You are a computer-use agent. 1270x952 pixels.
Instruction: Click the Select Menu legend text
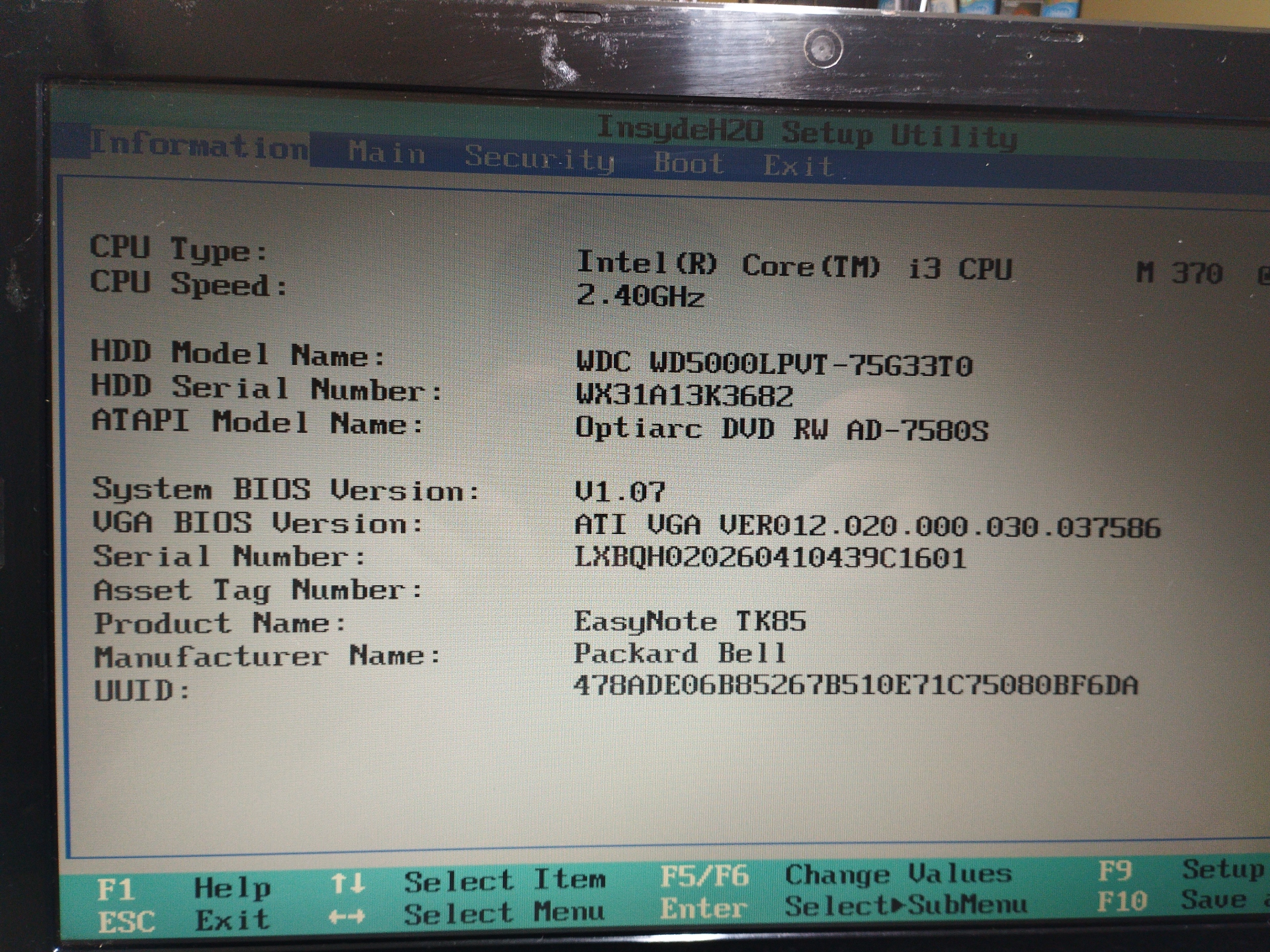coord(504,913)
